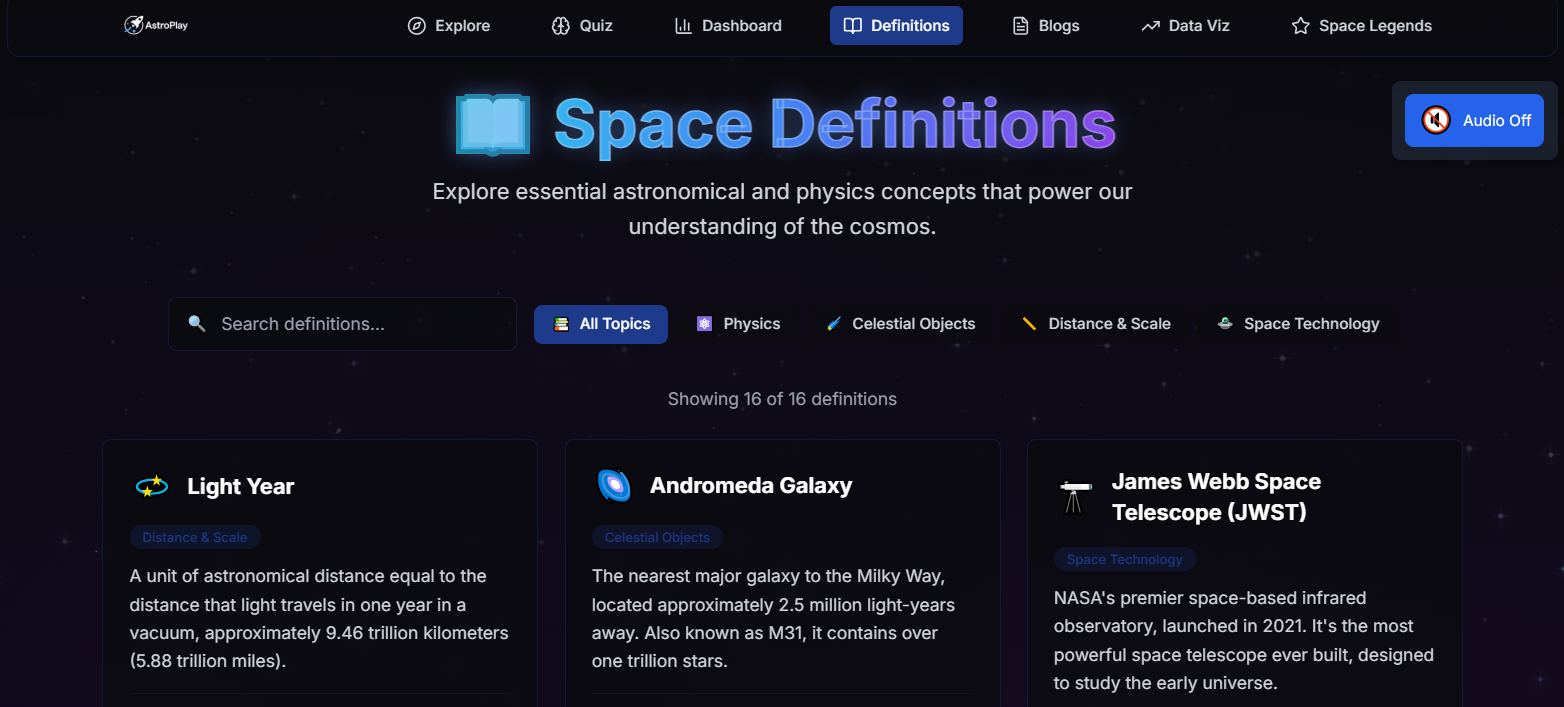Image resolution: width=1564 pixels, height=707 pixels.
Task: Click the James Webb telescope icon
Action: coord(1075,497)
